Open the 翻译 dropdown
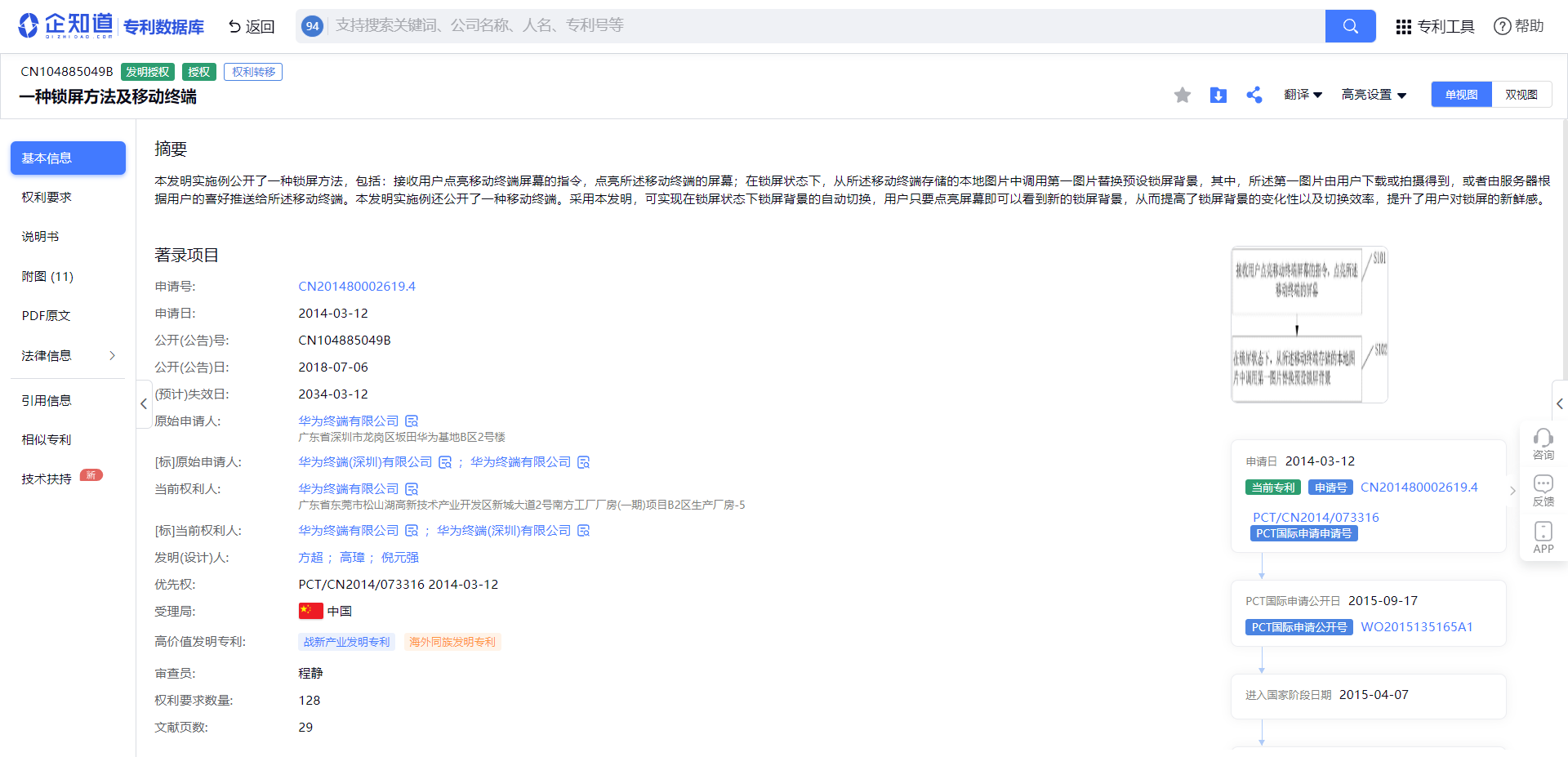Image resolution: width=1568 pixels, height=757 pixels. 1303,95
